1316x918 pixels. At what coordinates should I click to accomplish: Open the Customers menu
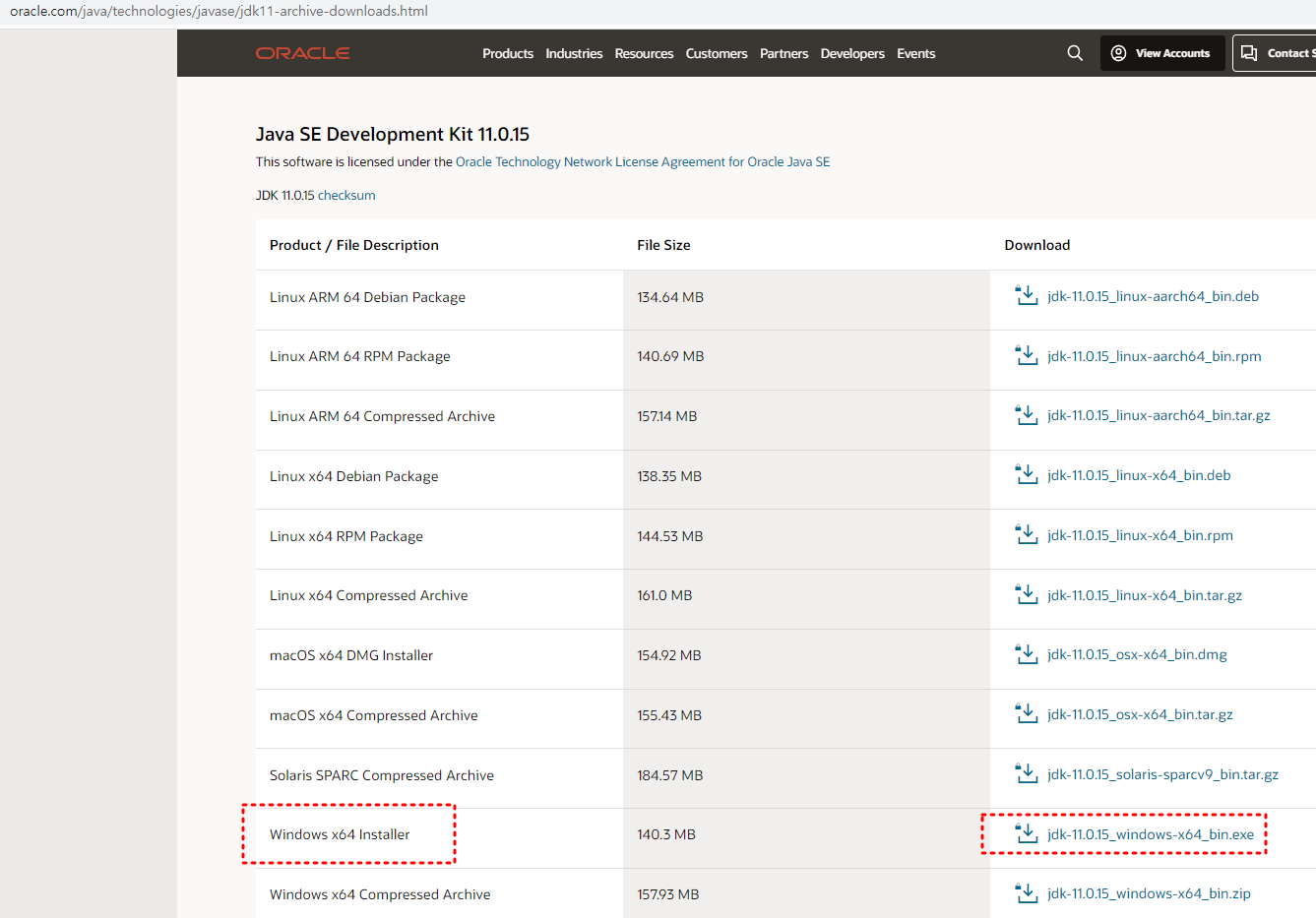click(717, 53)
